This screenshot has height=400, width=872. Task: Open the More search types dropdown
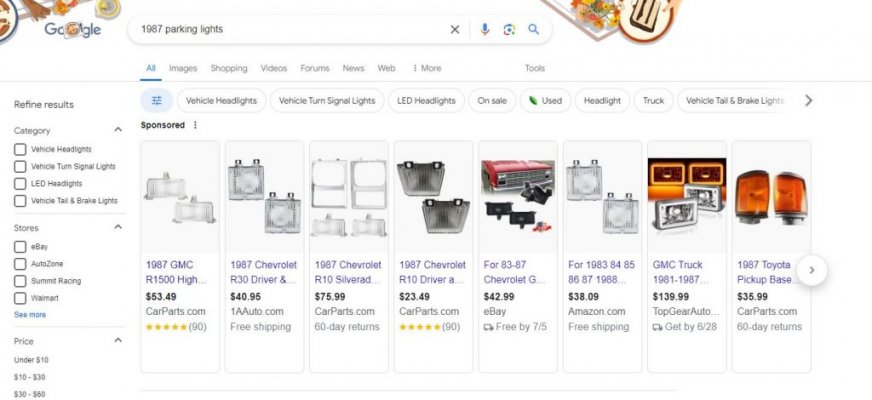(x=426, y=68)
